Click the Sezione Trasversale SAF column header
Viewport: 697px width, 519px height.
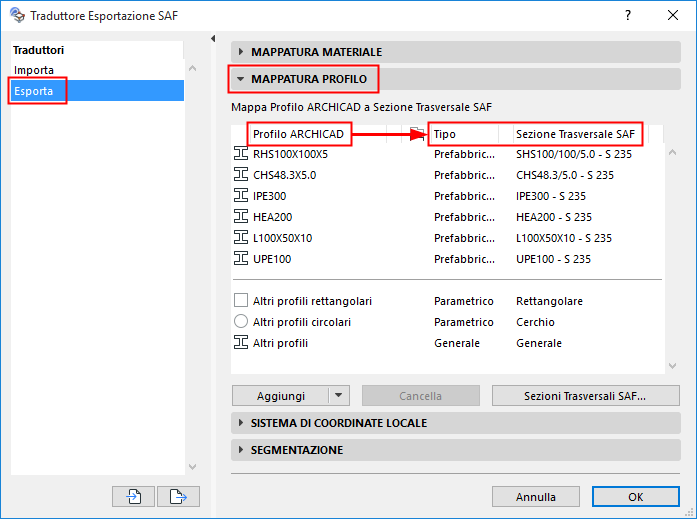coord(575,134)
